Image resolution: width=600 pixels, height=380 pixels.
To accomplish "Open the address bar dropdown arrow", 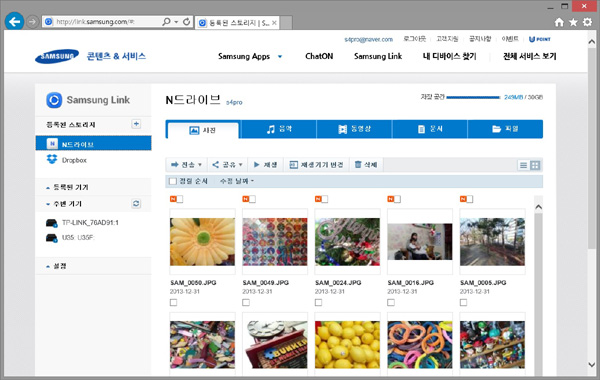I will tap(176, 22).
